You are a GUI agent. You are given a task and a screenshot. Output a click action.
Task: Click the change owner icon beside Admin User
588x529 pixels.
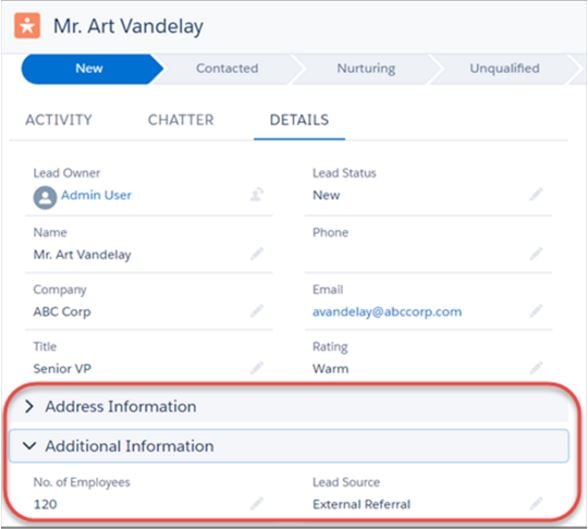pos(257,194)
